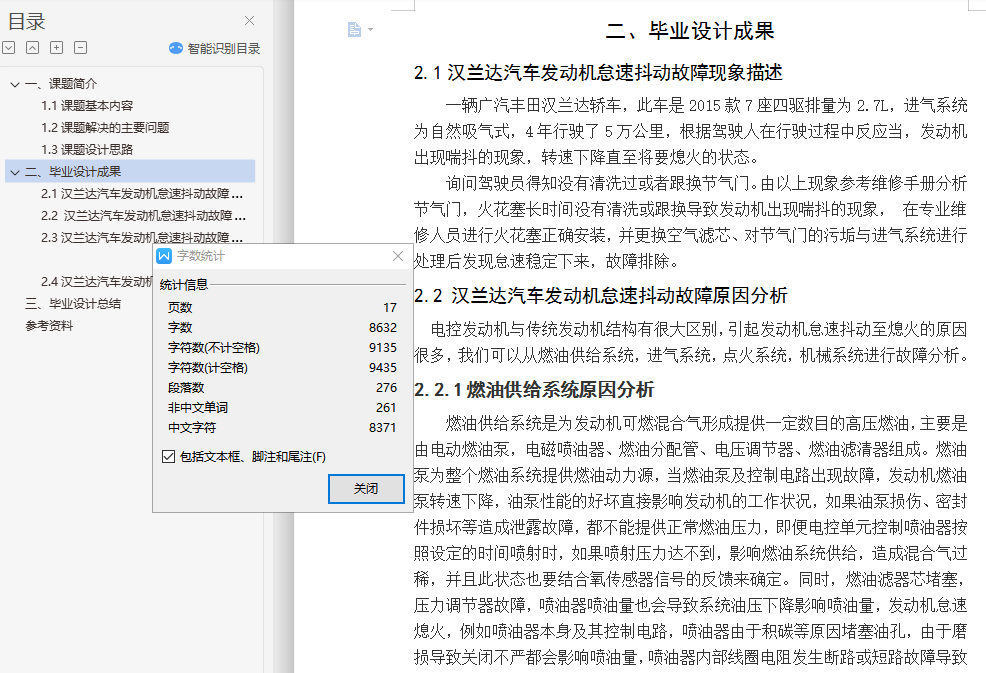This screenshot has width=986, height=673.
Task: Click the 中文字符 value 8371
Action: point(383,428)
